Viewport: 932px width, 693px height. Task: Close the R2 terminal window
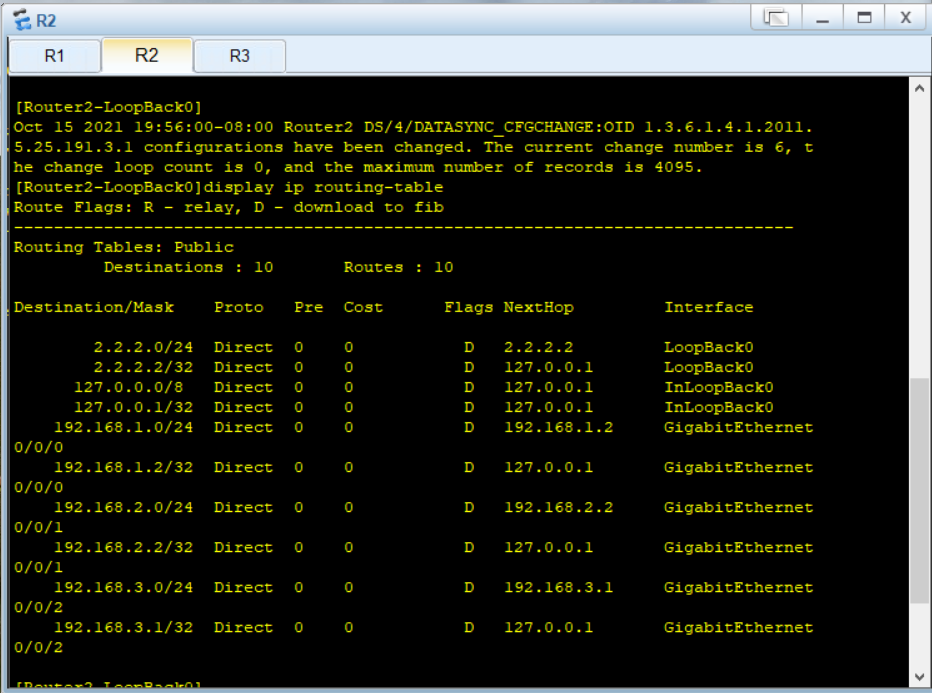click(905, 18)
